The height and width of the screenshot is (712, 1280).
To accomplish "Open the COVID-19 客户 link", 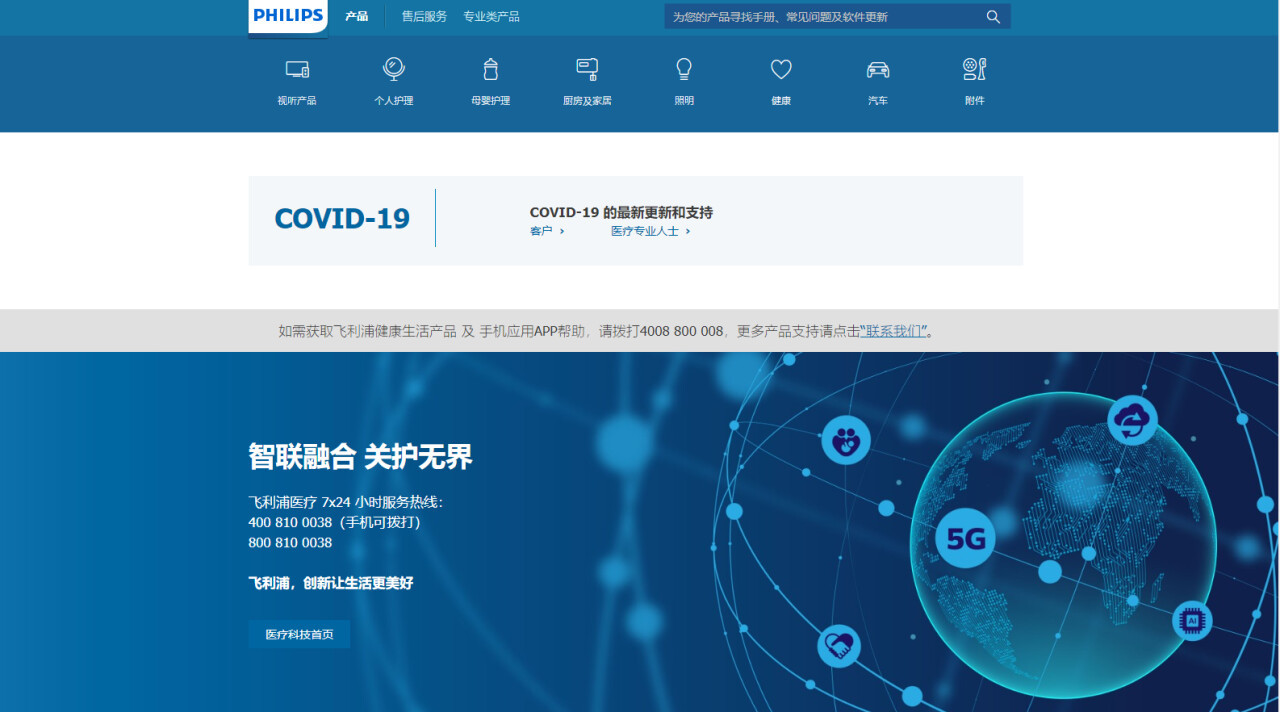I will pos(546,231).
